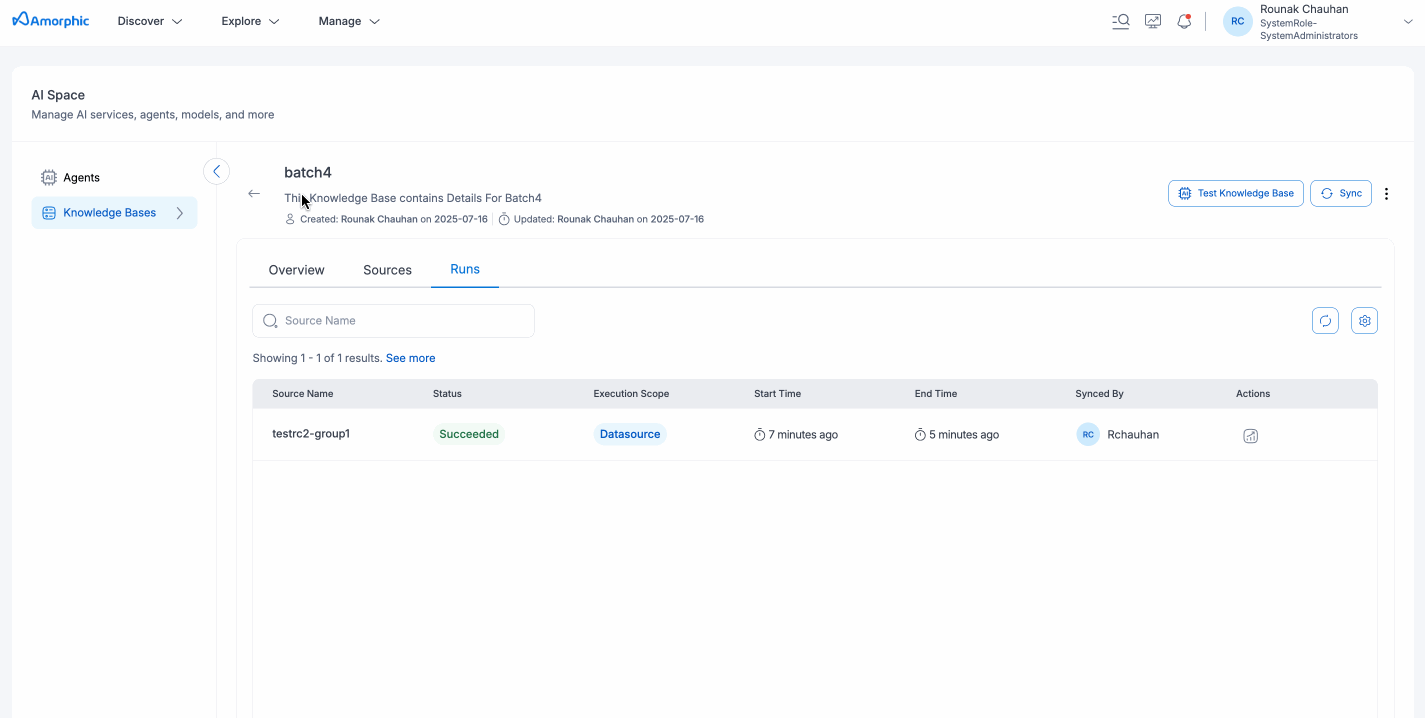Screen dimensions: 1425x718
Task: Expand the Manage dropdown menu
Action: 349,21
